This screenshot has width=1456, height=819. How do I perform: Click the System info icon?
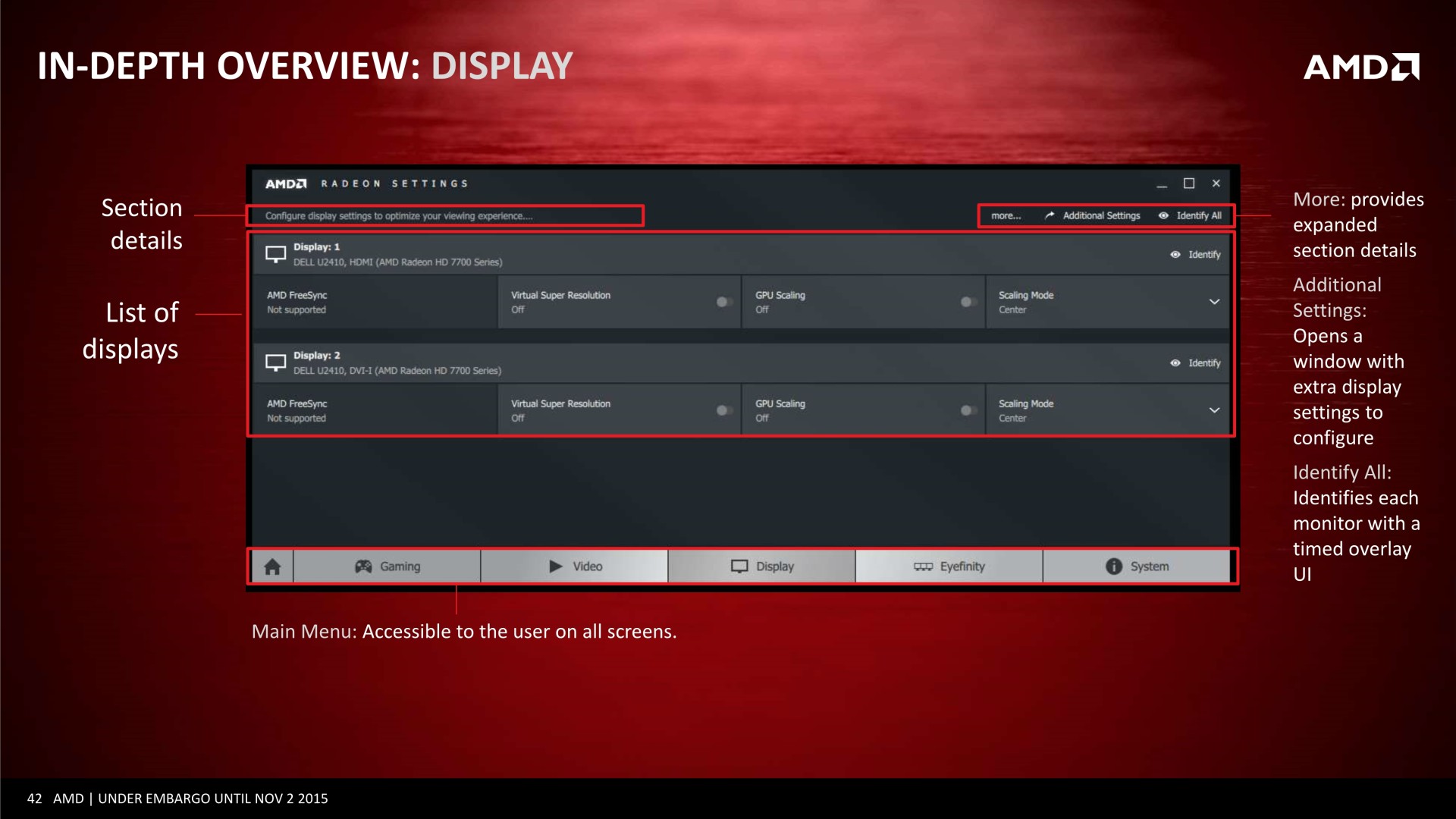[1113, 566]
